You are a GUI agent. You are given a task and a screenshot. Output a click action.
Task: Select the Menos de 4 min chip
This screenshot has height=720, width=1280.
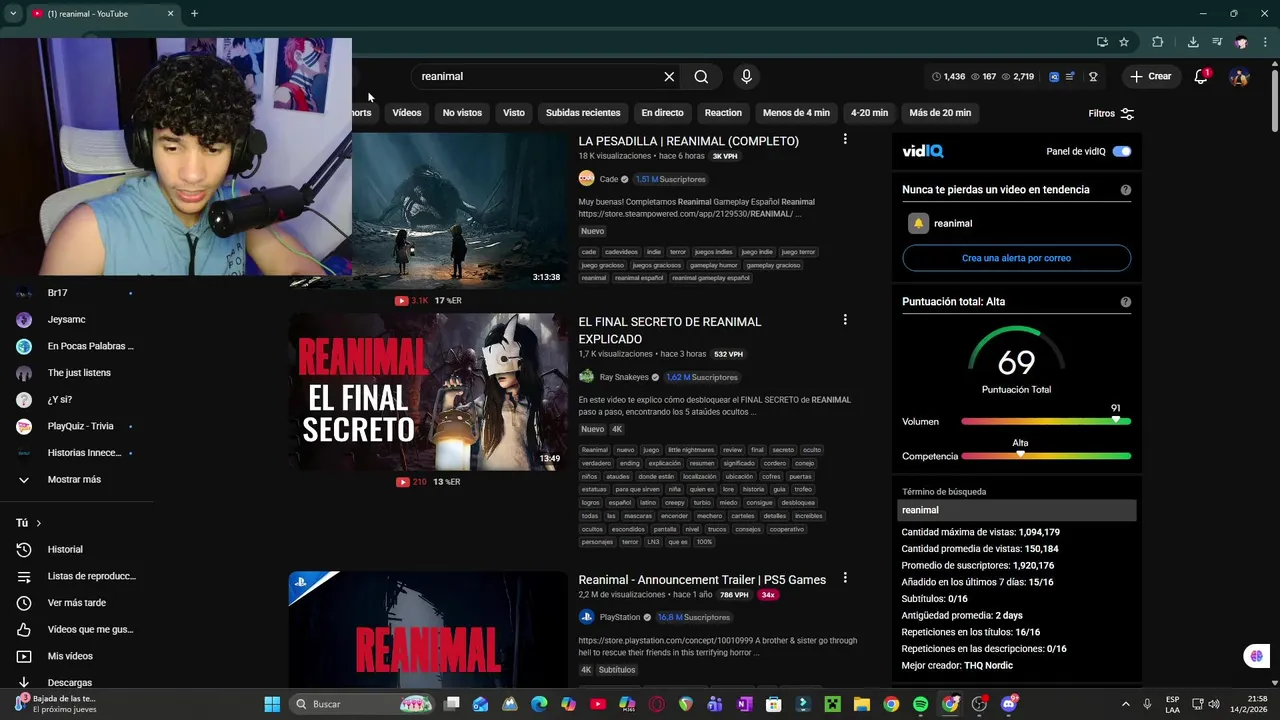[796, 113]
